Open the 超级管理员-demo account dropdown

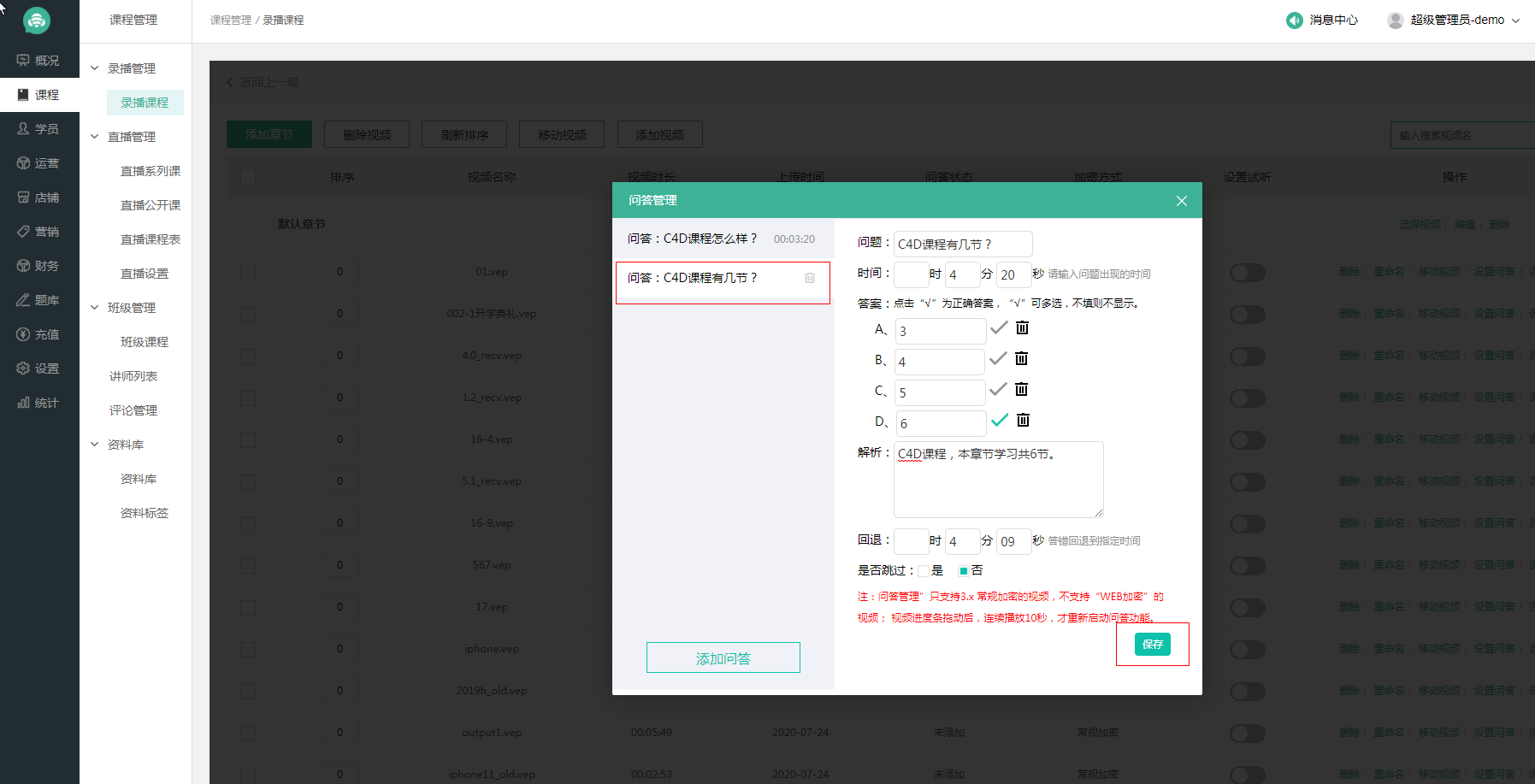point(1454,21)
